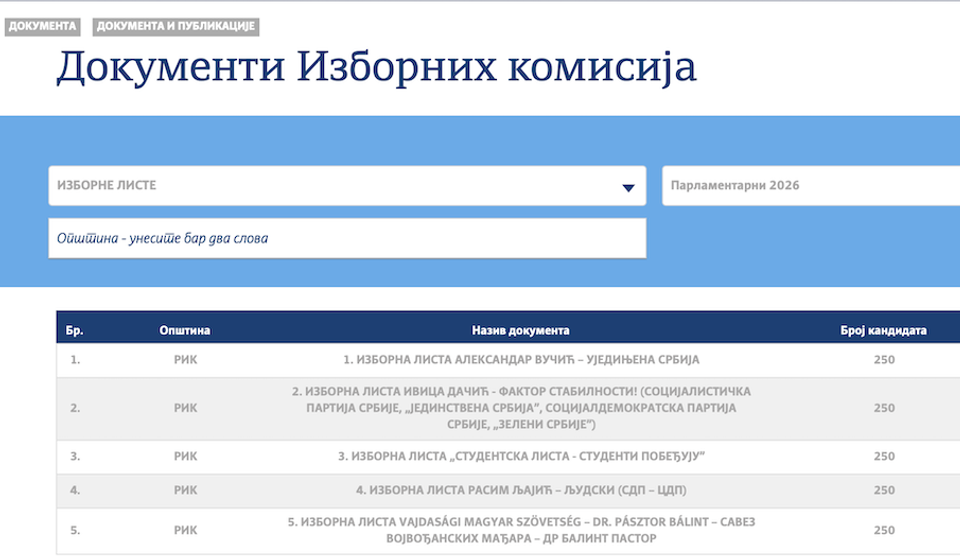Click row number 2. cell
Image resolution: width=960 pixels, height=560 pixels.
(75, 408)
